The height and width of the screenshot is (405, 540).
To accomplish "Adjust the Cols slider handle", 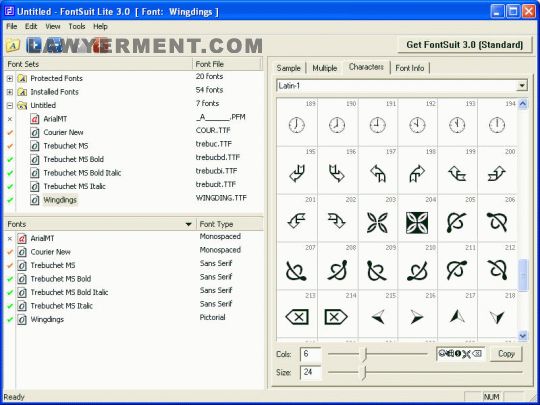I will click(x=365, y=354).
